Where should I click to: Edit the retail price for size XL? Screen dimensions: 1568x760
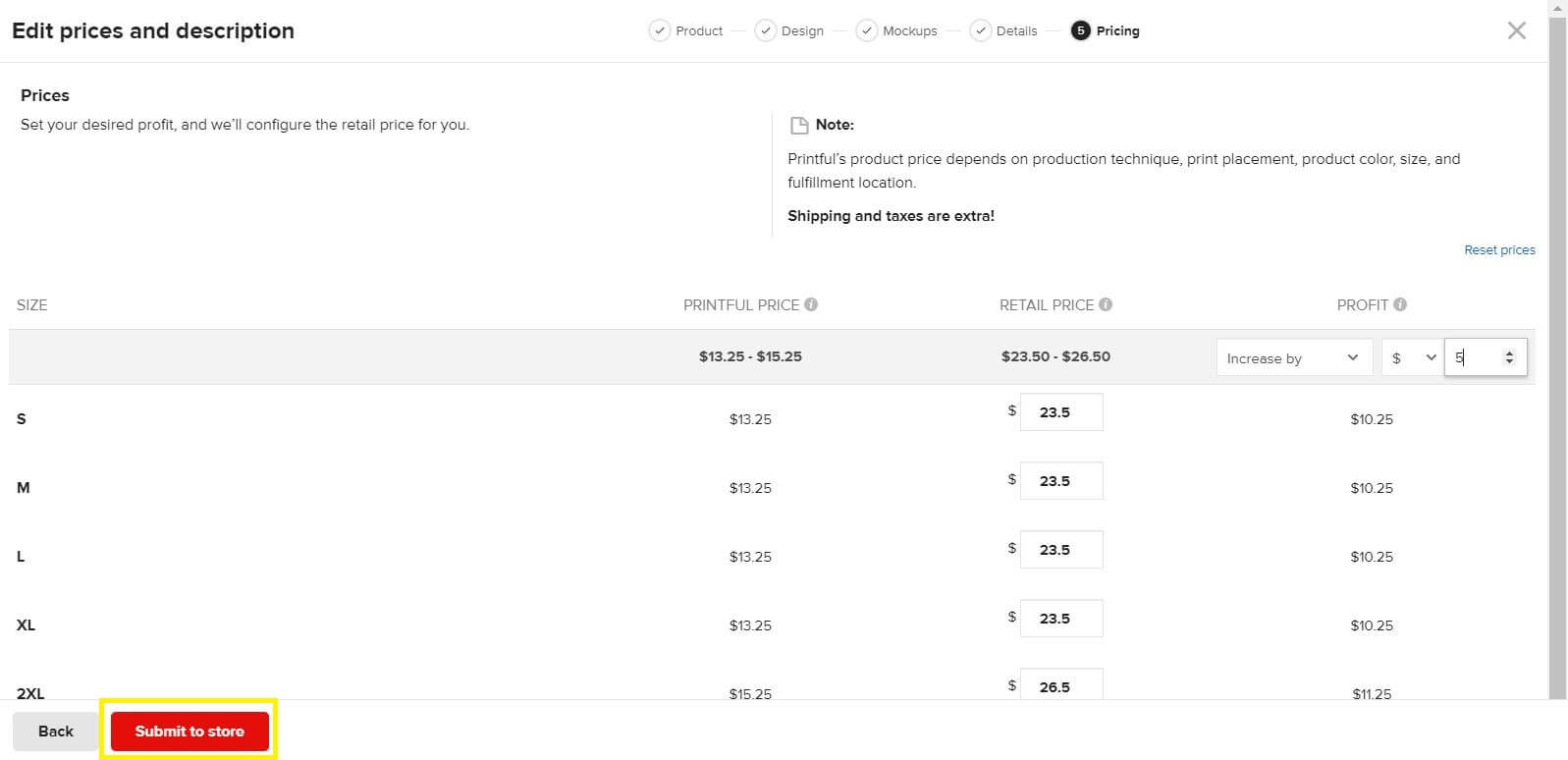1061,619
